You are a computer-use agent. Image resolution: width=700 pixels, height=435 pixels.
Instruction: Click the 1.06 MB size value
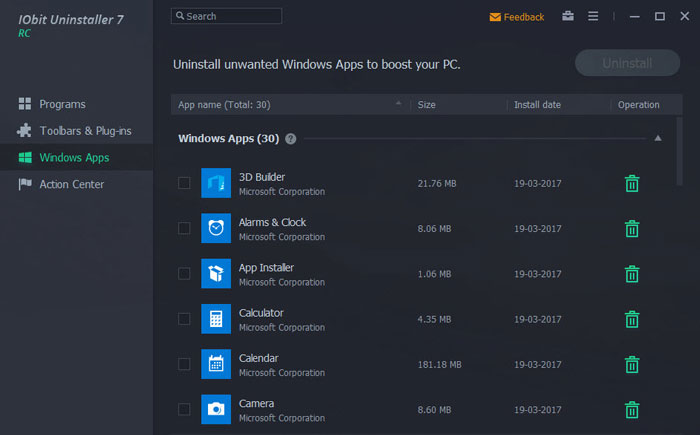[x=434, y=274]
